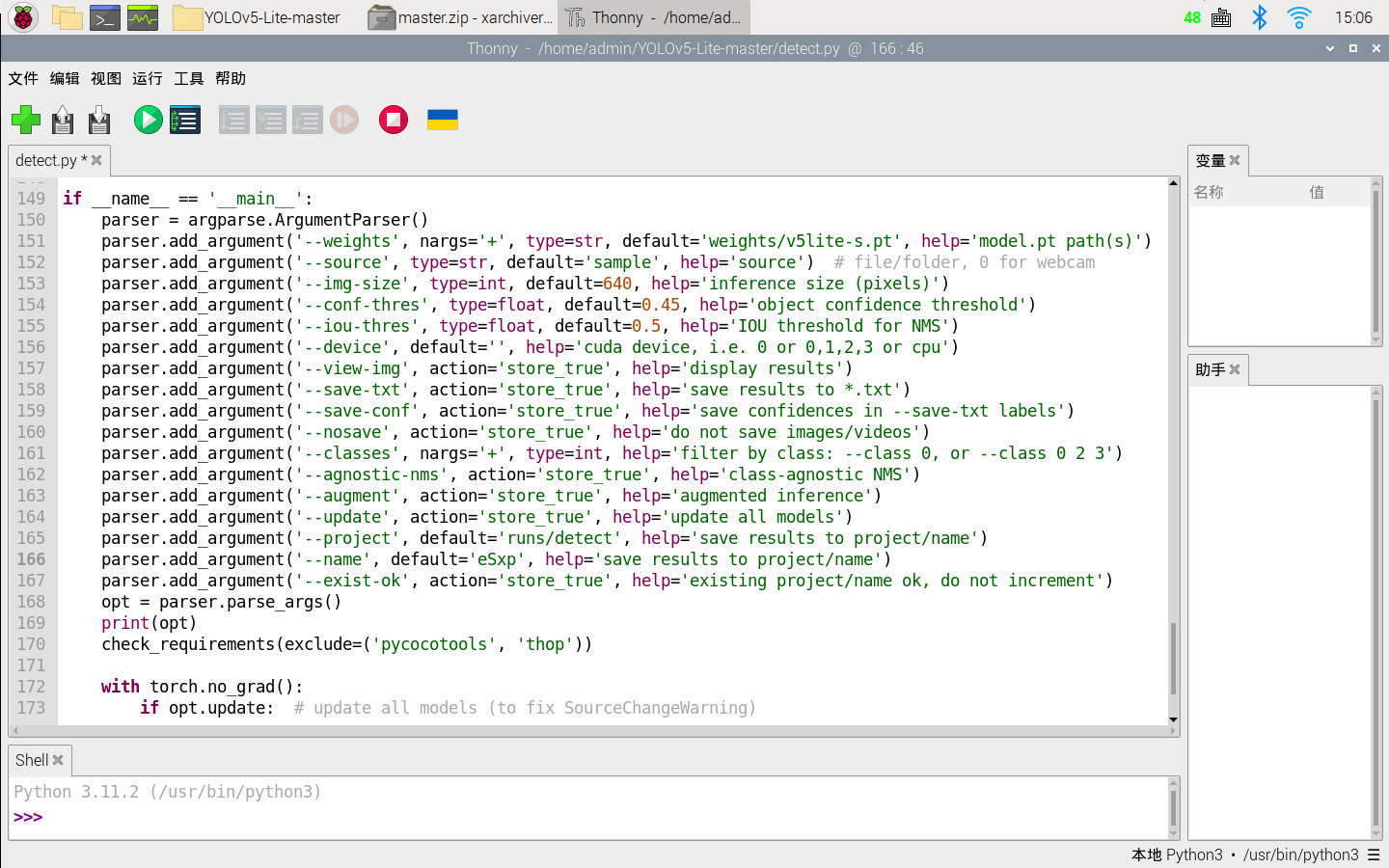Open a file using the load icon

coord(63,120)
